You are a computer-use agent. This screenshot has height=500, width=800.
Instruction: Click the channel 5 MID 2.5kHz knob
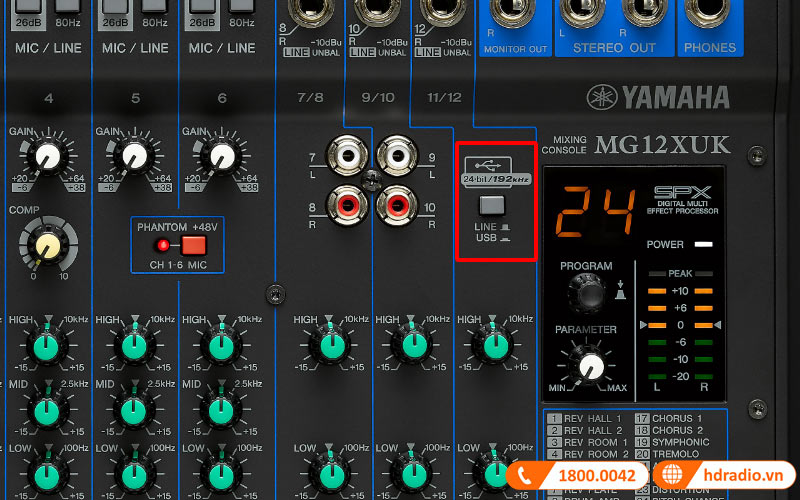[134, 411]
